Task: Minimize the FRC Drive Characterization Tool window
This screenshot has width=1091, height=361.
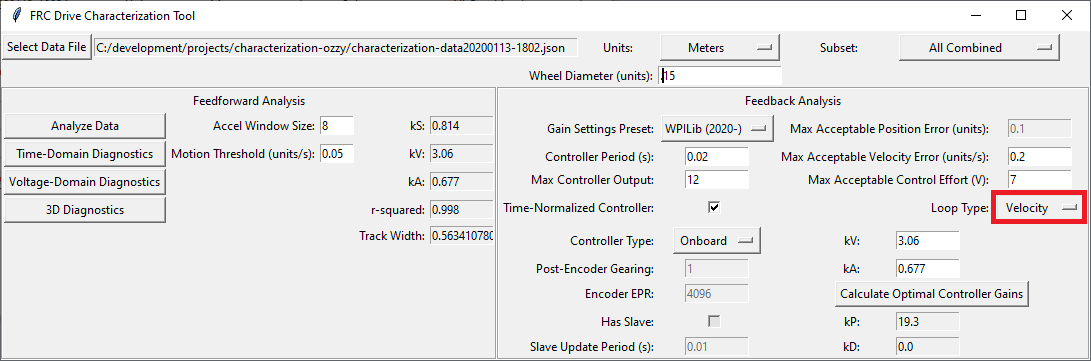Action: pos(976,15)
